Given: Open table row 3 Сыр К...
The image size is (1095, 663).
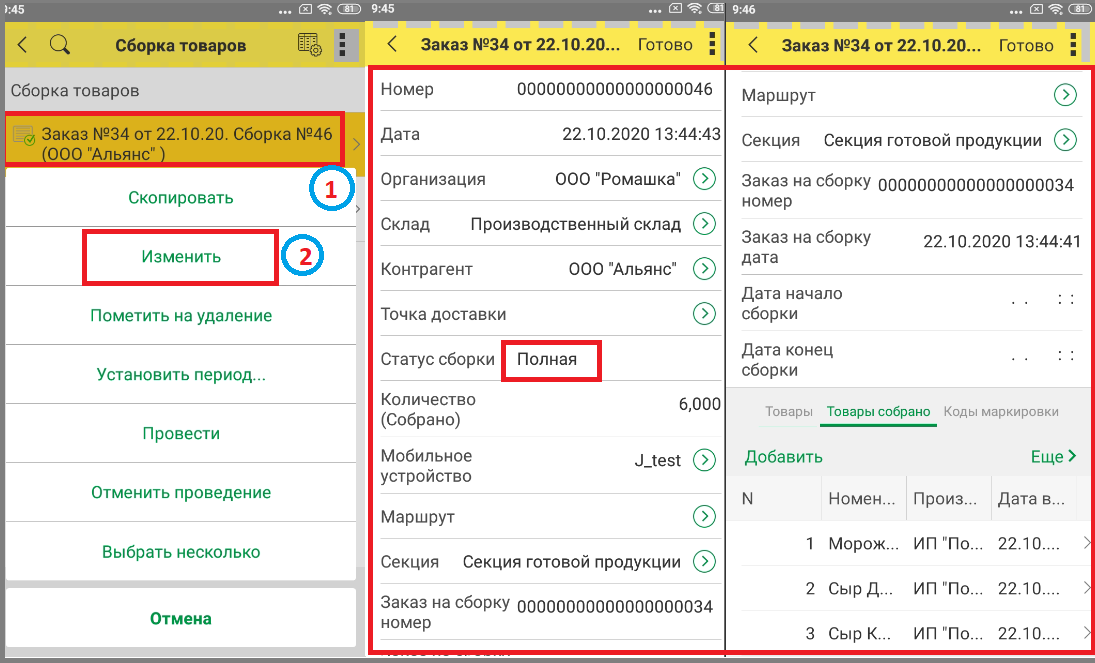Looking at the screenshot, I should (909, 634).
